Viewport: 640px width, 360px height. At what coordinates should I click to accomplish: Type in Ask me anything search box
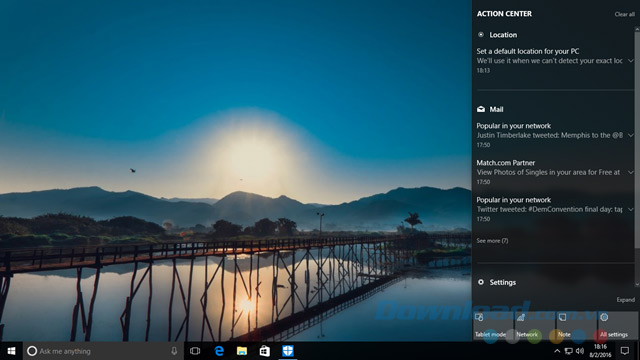(103, 351)
